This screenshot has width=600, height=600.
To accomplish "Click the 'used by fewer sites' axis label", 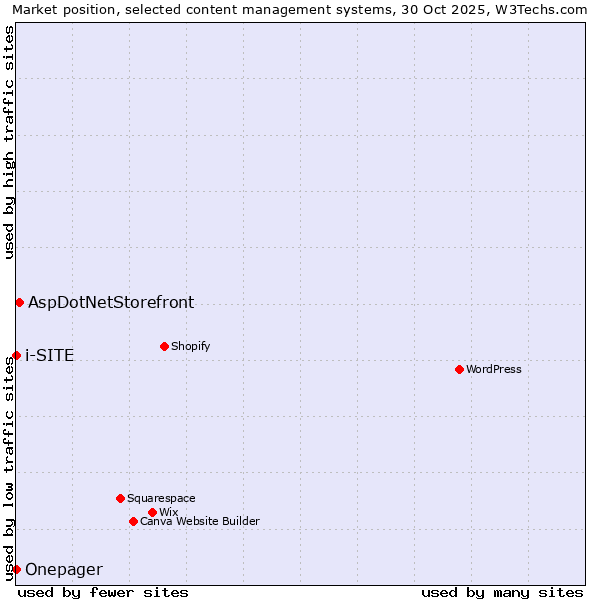I will 103,592.
